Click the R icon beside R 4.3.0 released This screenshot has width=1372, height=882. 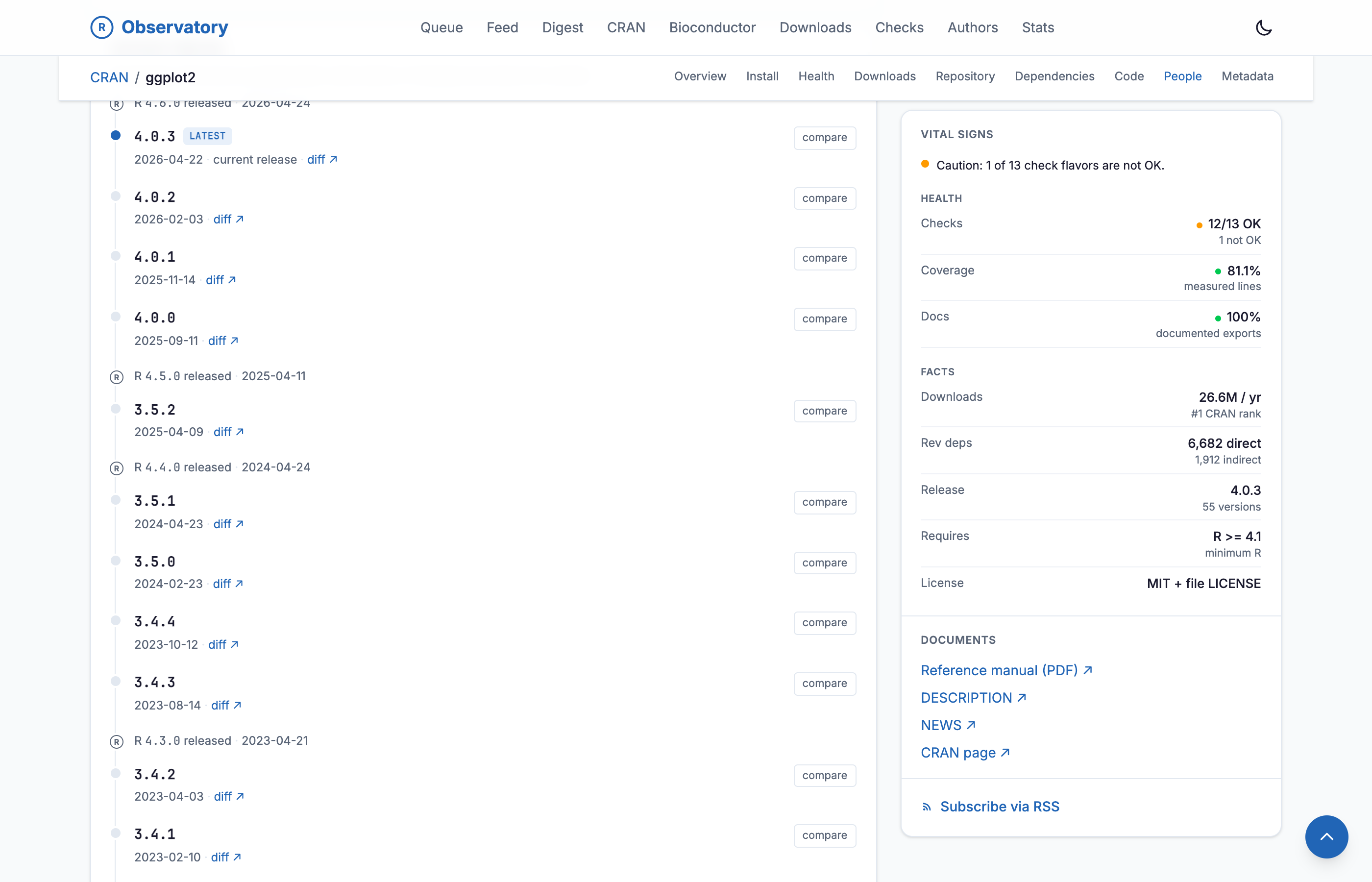coord(116,742)
